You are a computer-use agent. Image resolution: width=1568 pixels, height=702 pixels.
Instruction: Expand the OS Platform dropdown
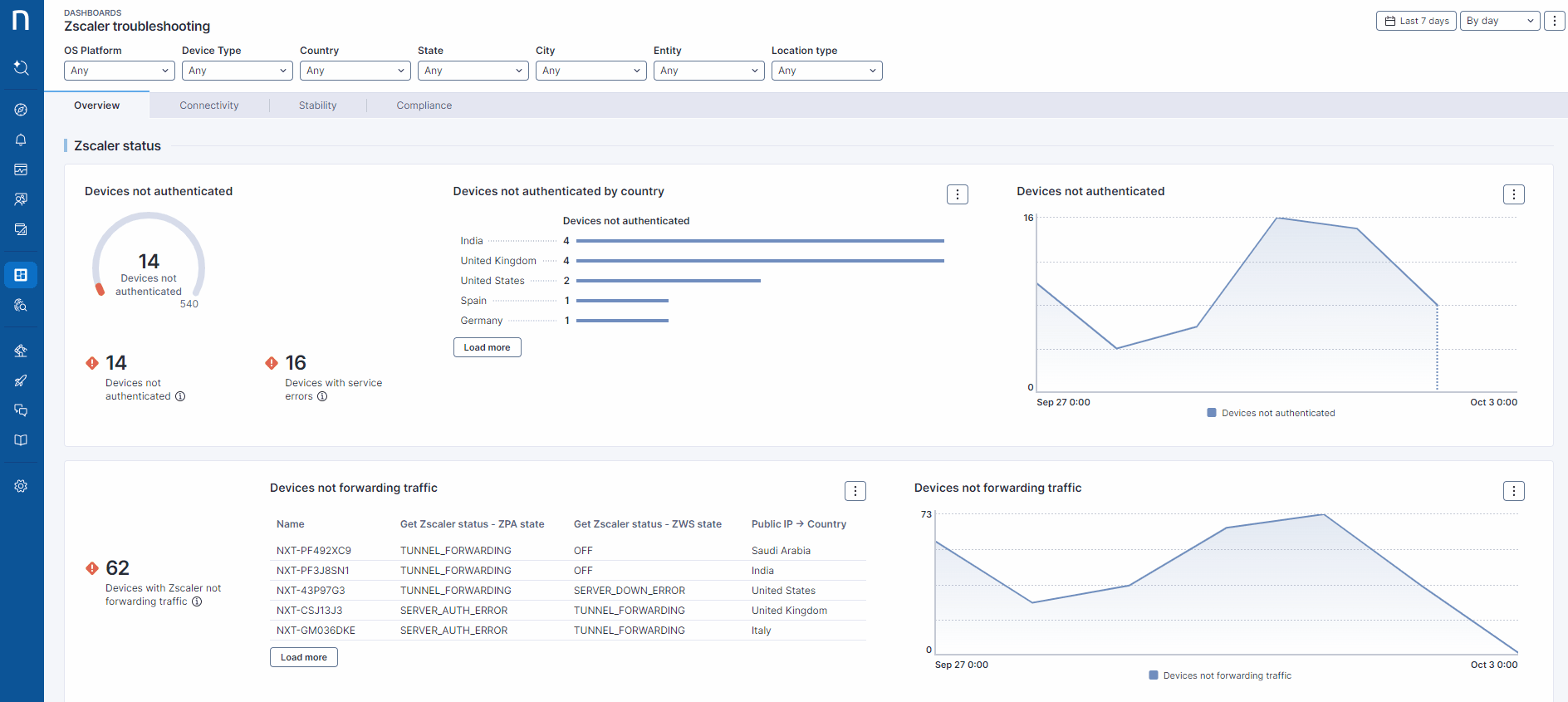[x=119, y=71]
